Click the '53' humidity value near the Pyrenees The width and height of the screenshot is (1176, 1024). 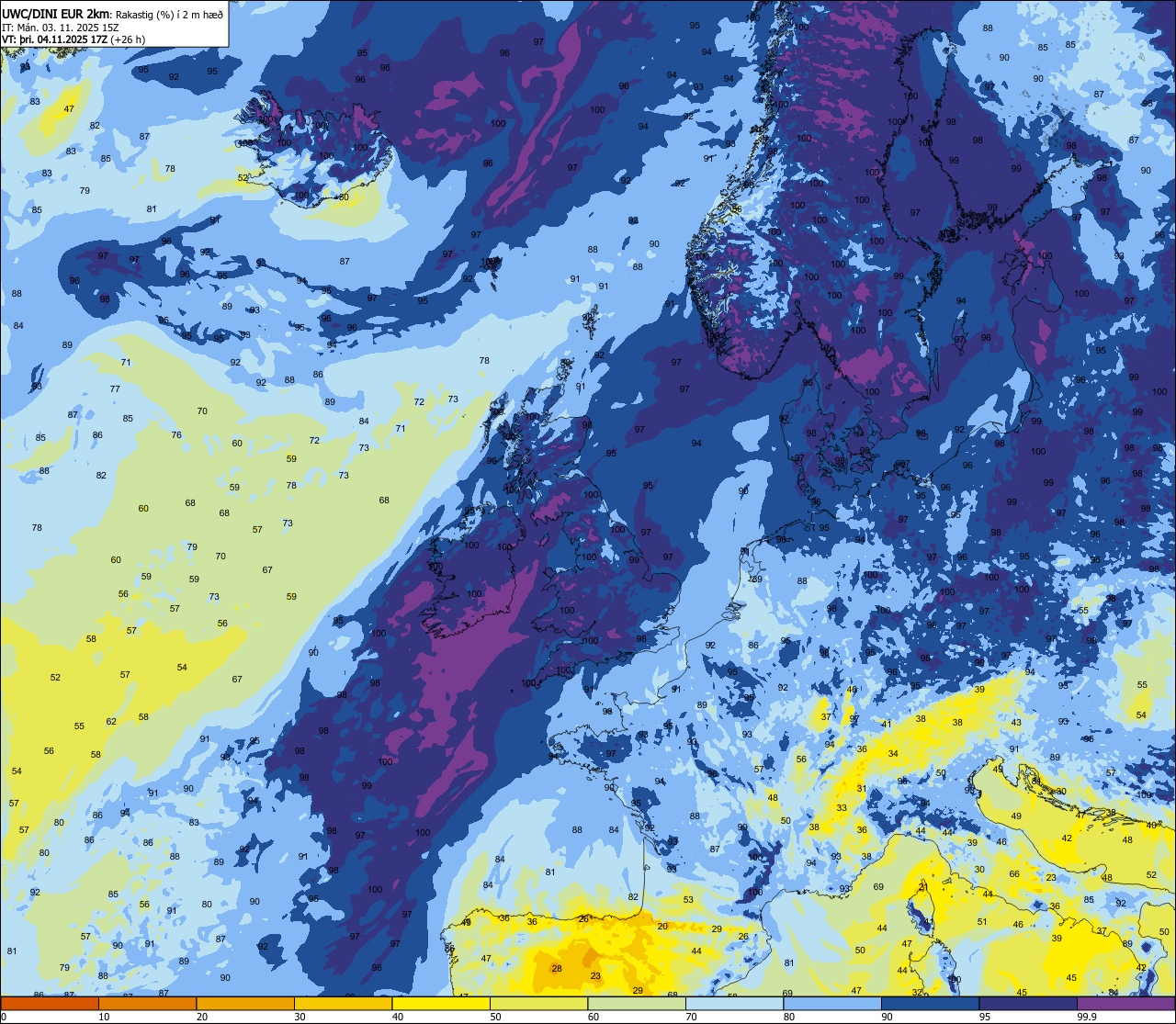point(688,899)
